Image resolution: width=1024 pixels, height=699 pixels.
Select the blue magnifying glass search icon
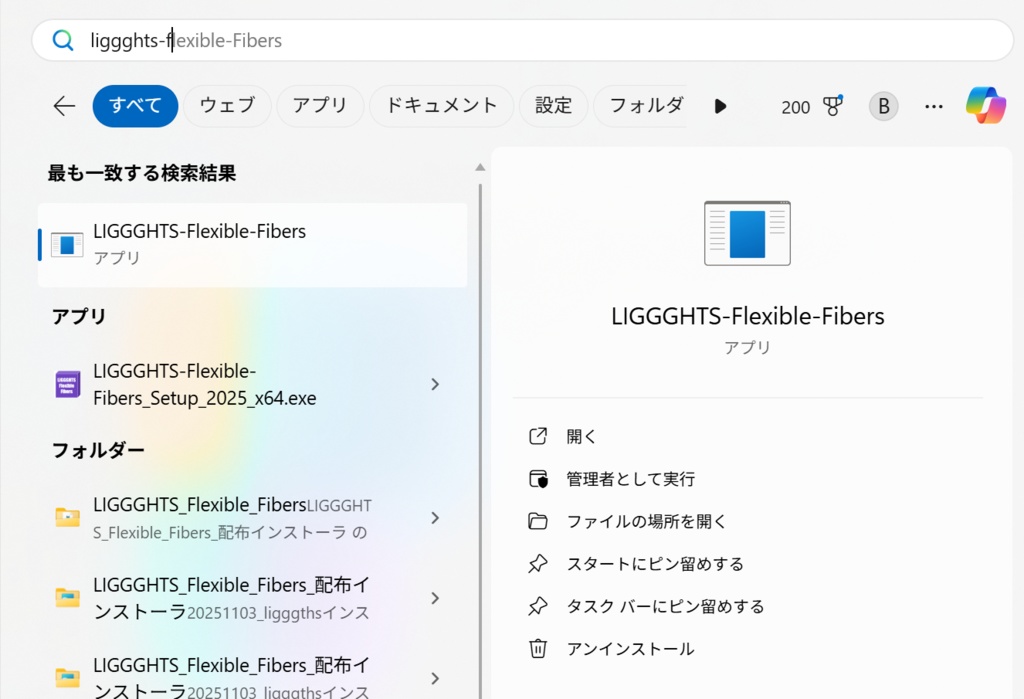pos(62,39)
